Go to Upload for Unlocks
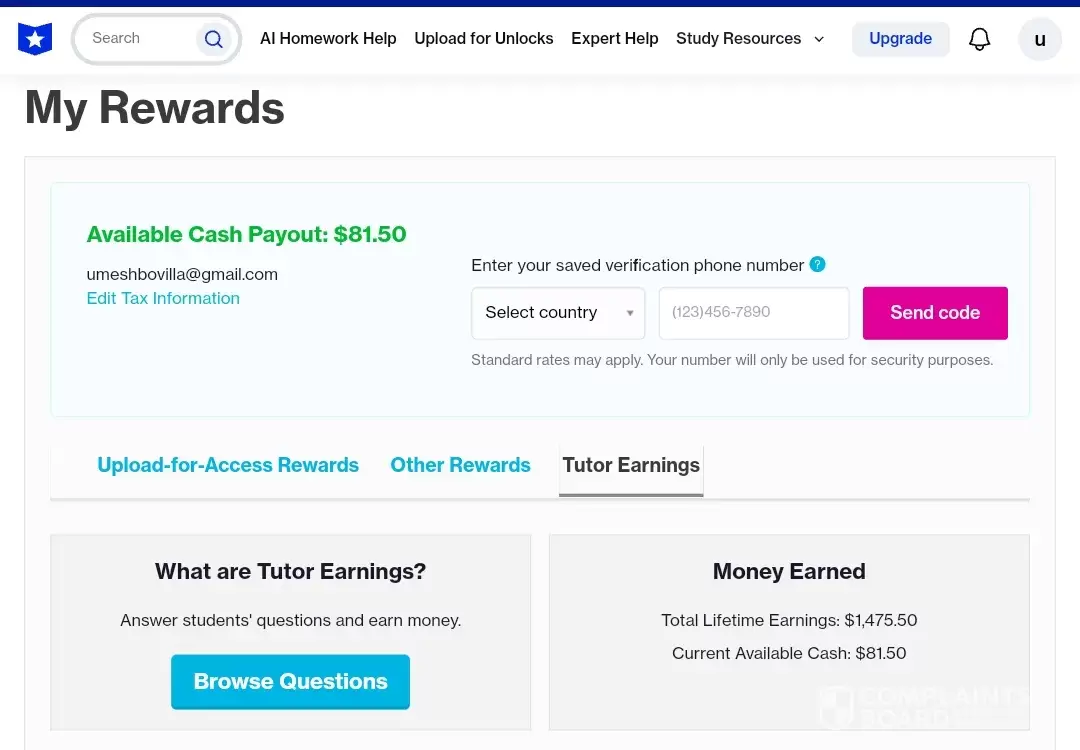The height and width of the screenshot is (750, 1080). [484, 39]
